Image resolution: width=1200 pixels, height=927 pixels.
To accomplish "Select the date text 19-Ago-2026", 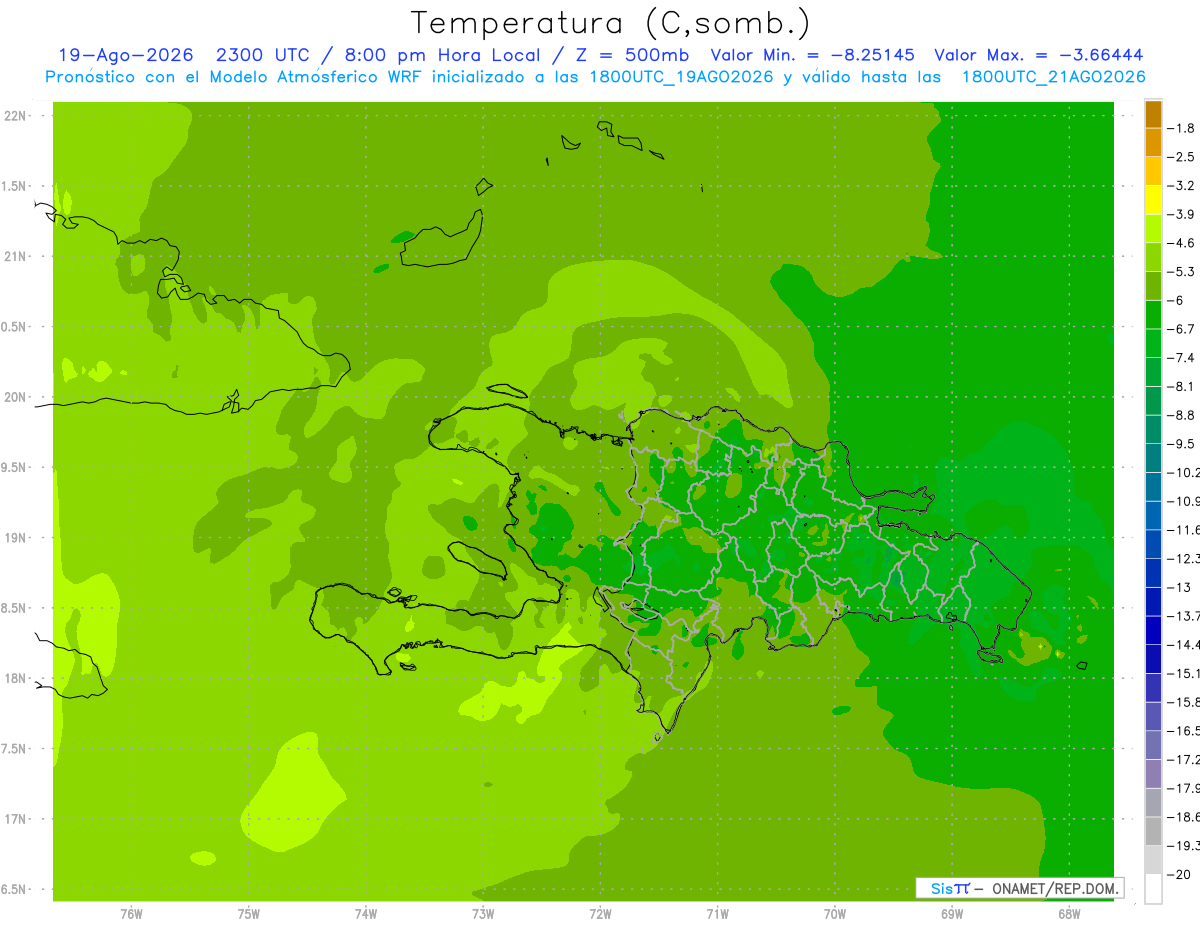I will 126,55.
